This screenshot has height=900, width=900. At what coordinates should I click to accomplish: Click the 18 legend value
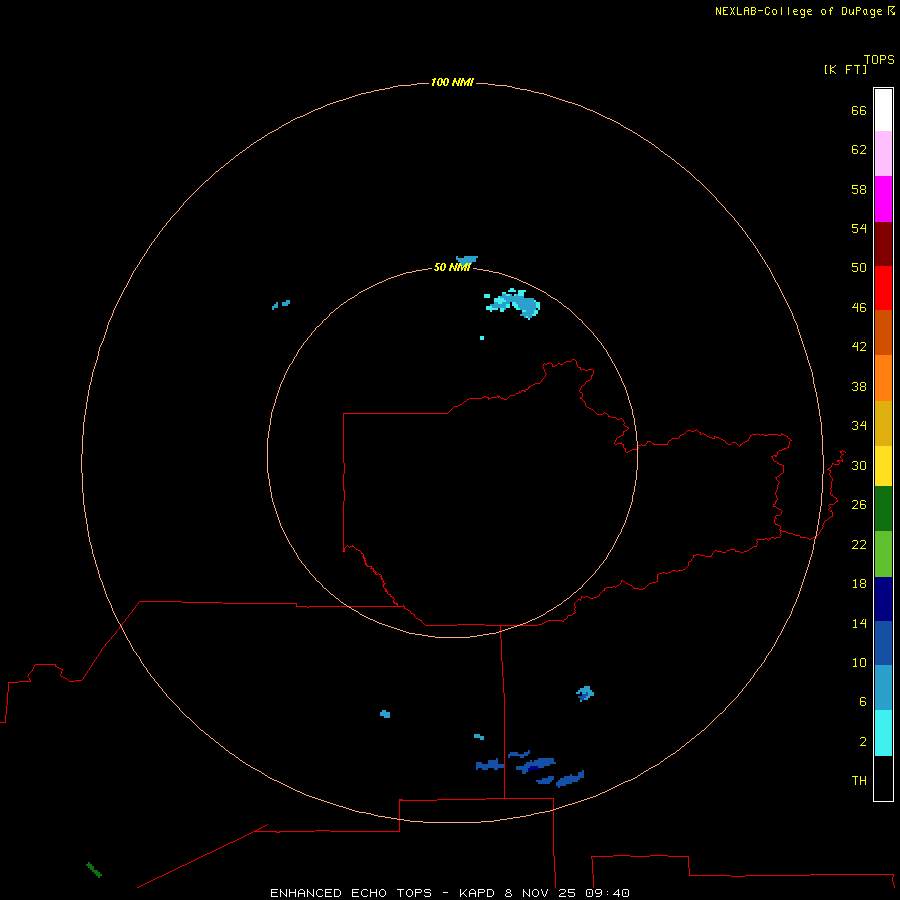859,584
